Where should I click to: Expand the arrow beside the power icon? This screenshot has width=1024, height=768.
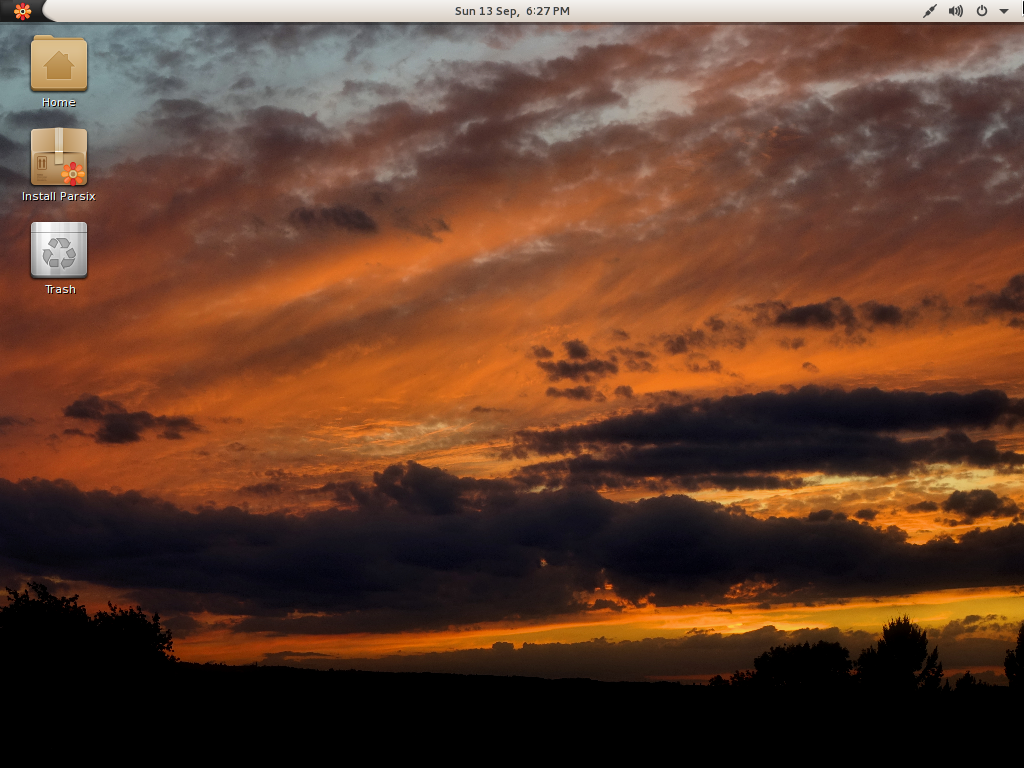[x=1003, y=11]
